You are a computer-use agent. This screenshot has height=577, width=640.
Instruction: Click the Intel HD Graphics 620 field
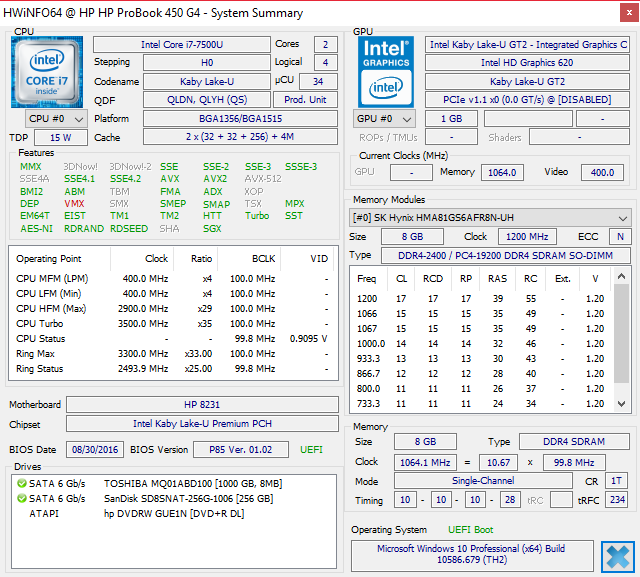click(x=527, y=62)
